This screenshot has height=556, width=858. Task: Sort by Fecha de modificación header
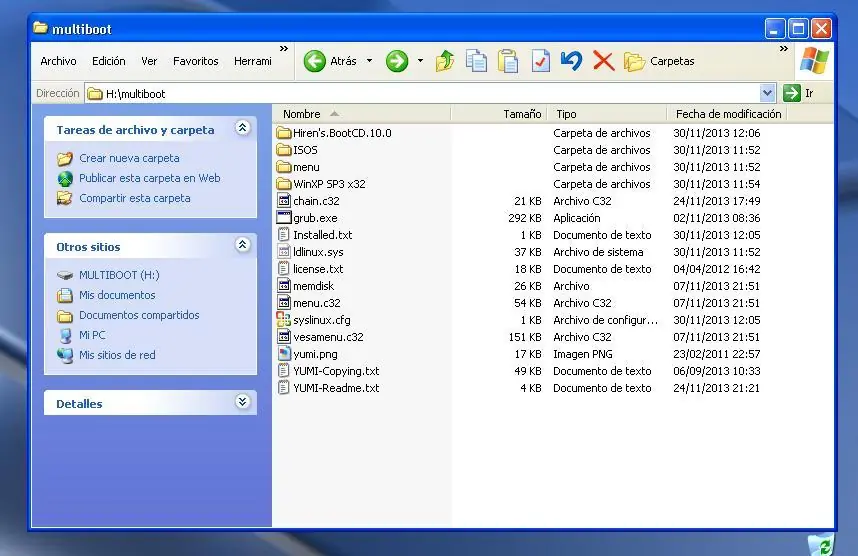coord(727,114)
